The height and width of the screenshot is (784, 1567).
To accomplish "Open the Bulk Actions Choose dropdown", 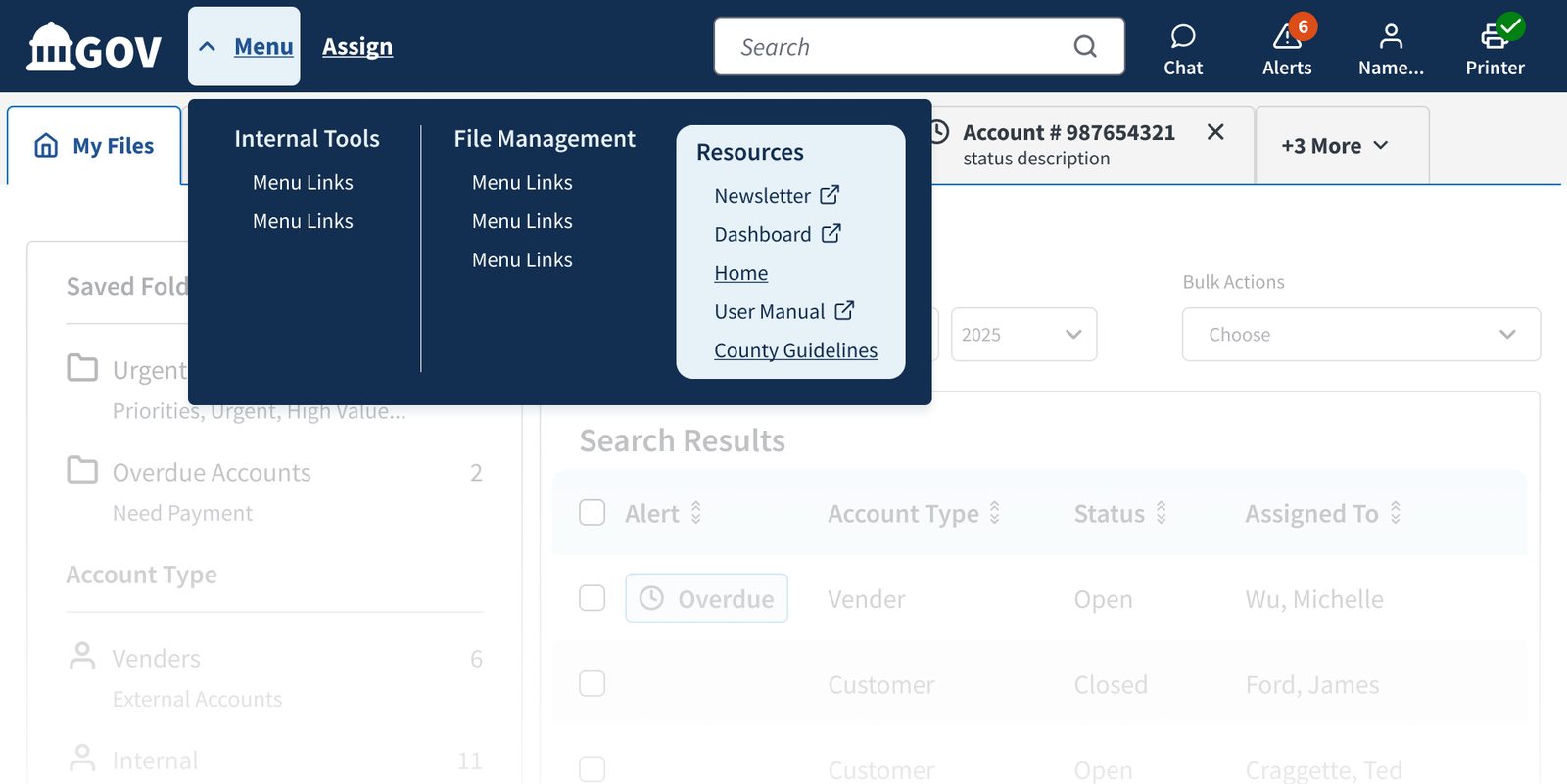I will pos(1361,335).
